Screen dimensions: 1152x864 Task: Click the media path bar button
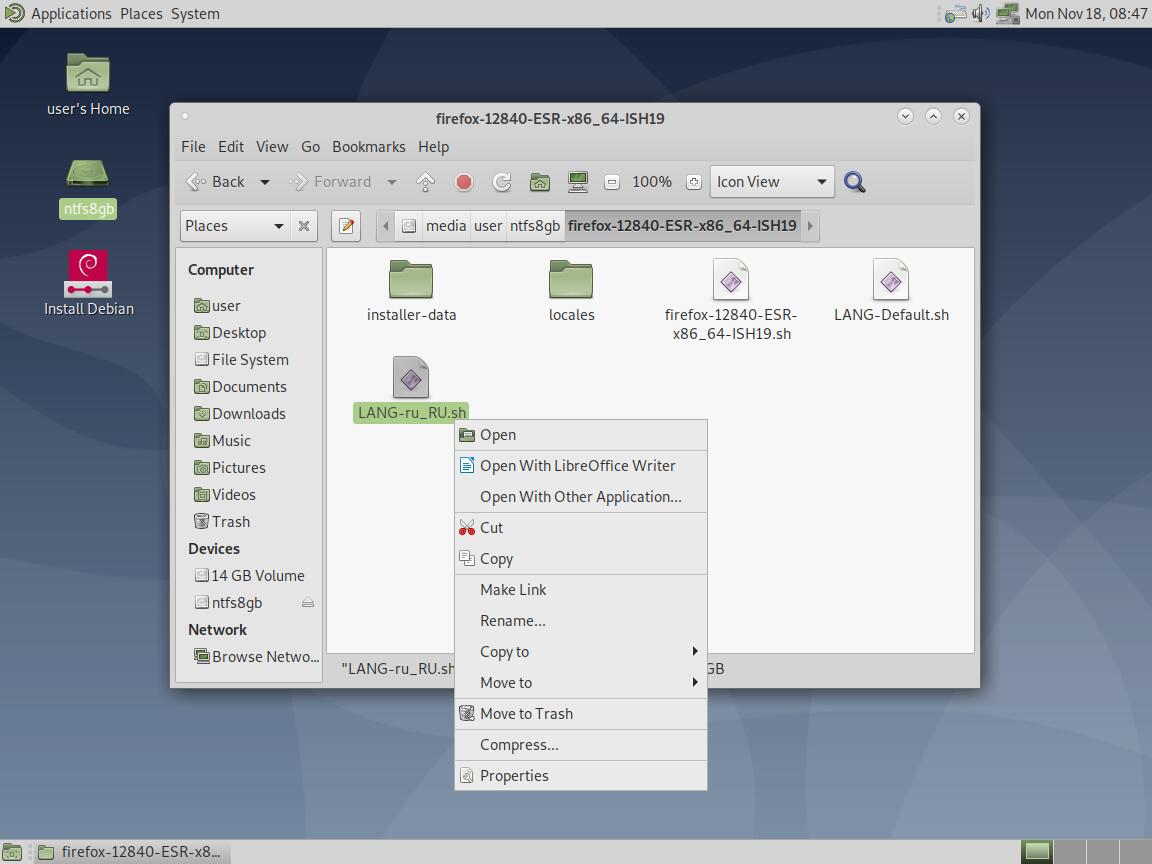click(x=446, y=226)
